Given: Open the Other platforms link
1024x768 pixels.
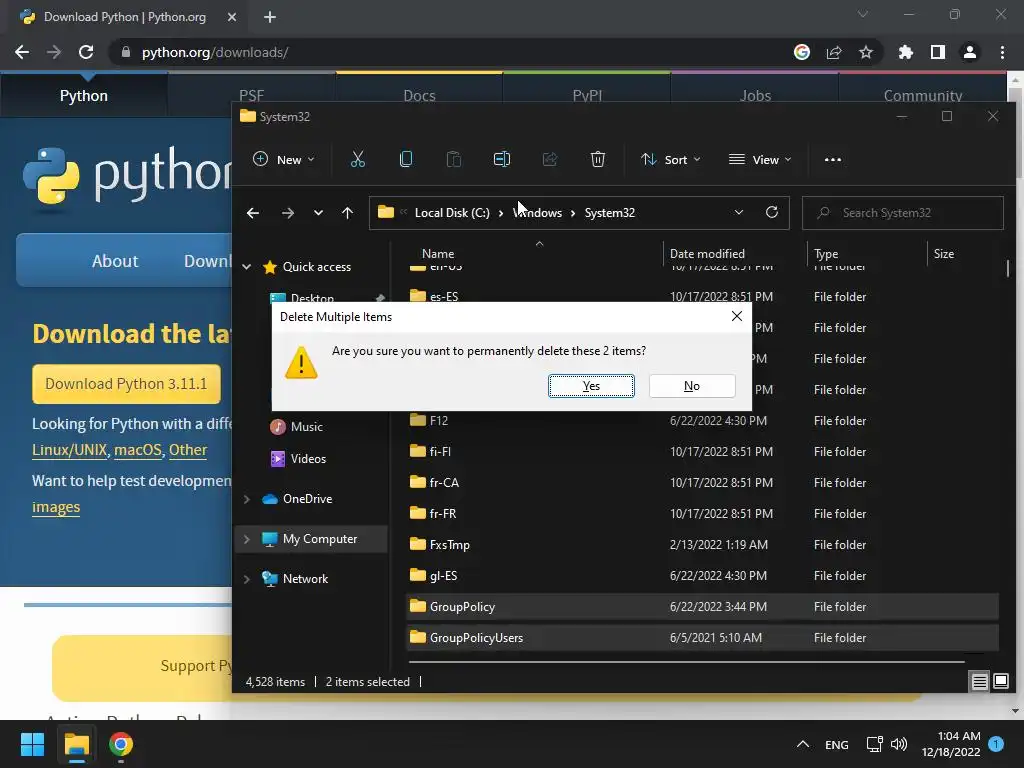Looking at the screenshot, I should point(187,450).
